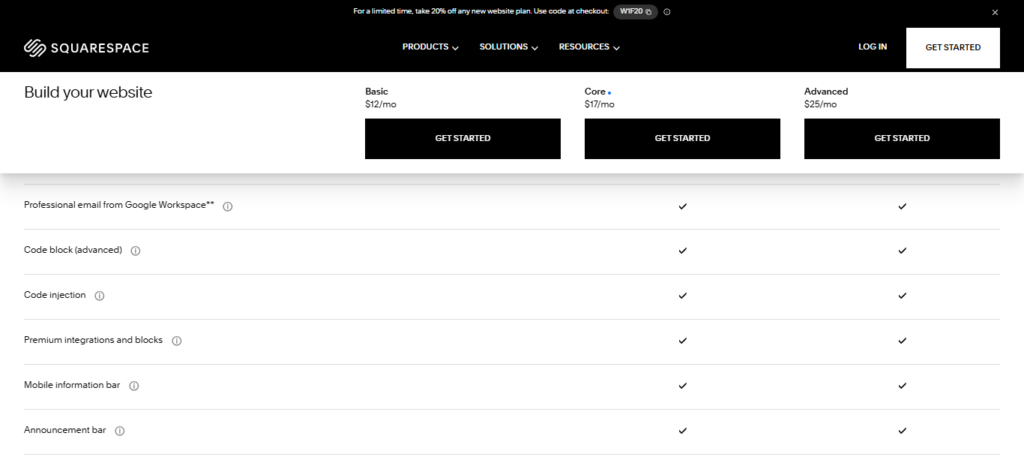Viewport: 1024px width, 475px height.
Task: Open info icon for Premium integrations and blocks
Action: click(177, 341)
